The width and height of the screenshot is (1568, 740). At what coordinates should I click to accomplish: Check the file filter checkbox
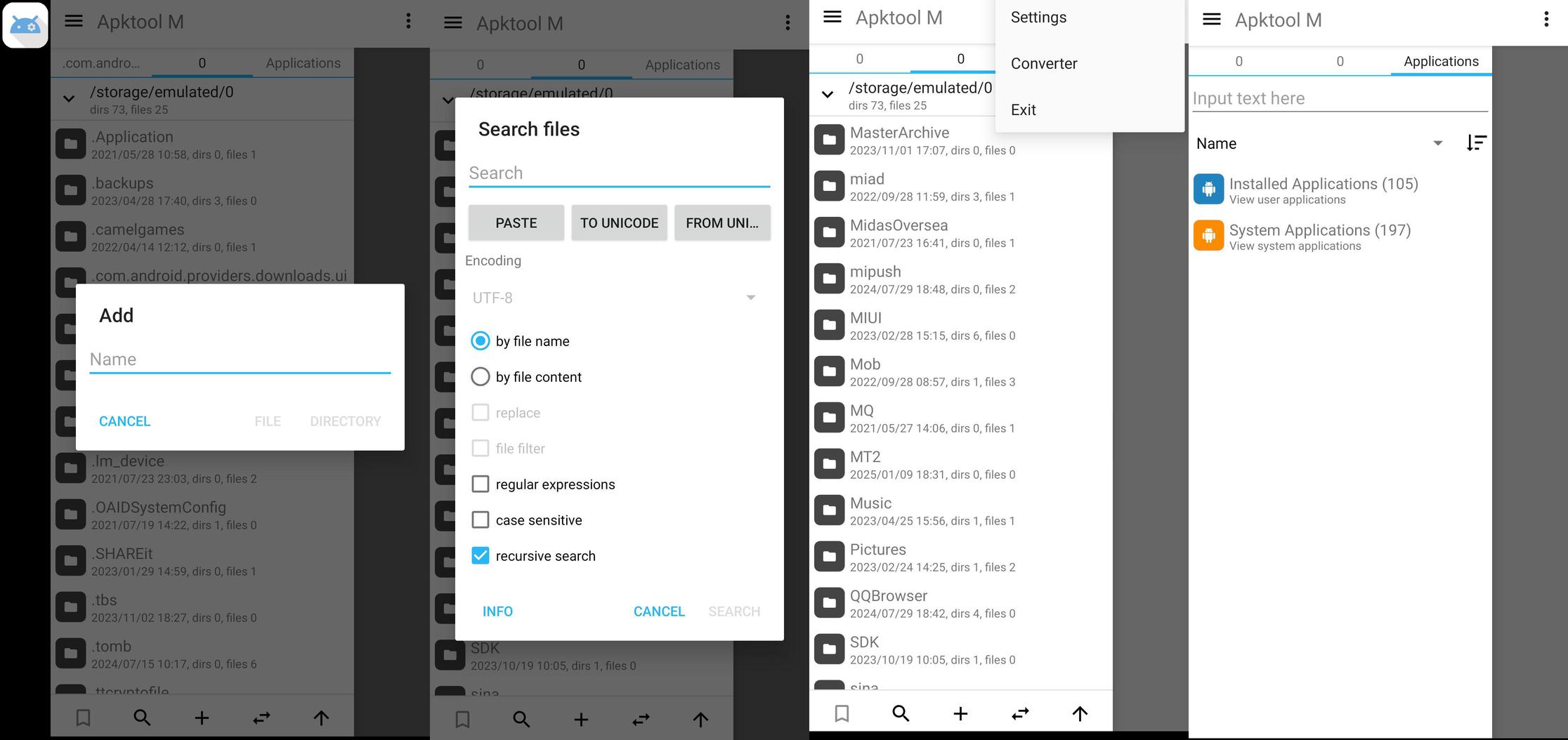pos(481,448)
